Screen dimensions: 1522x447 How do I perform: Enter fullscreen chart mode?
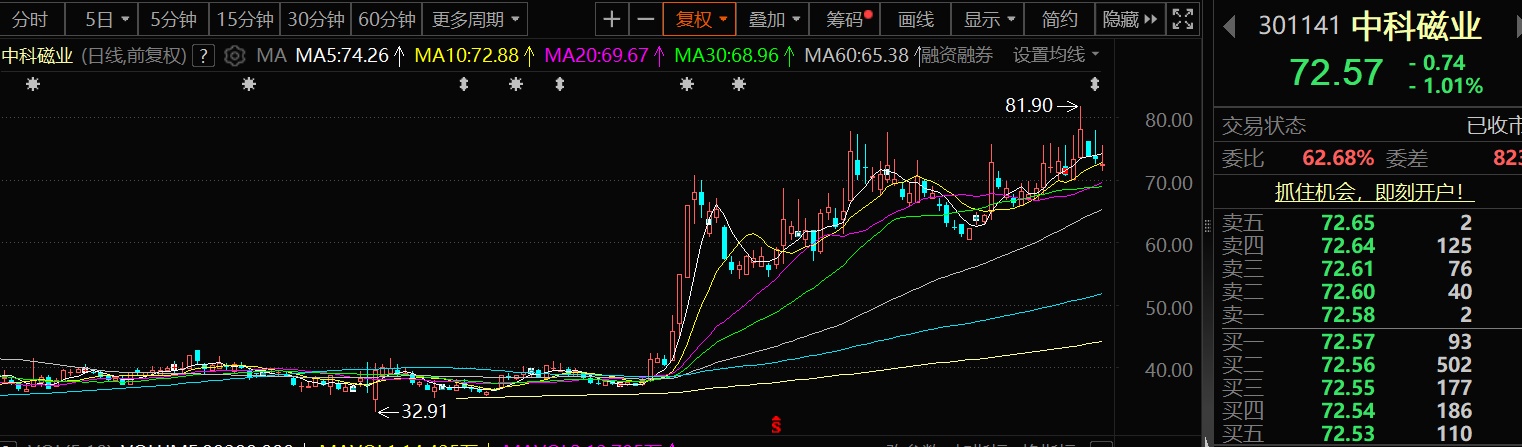[x=1182, y=18]
